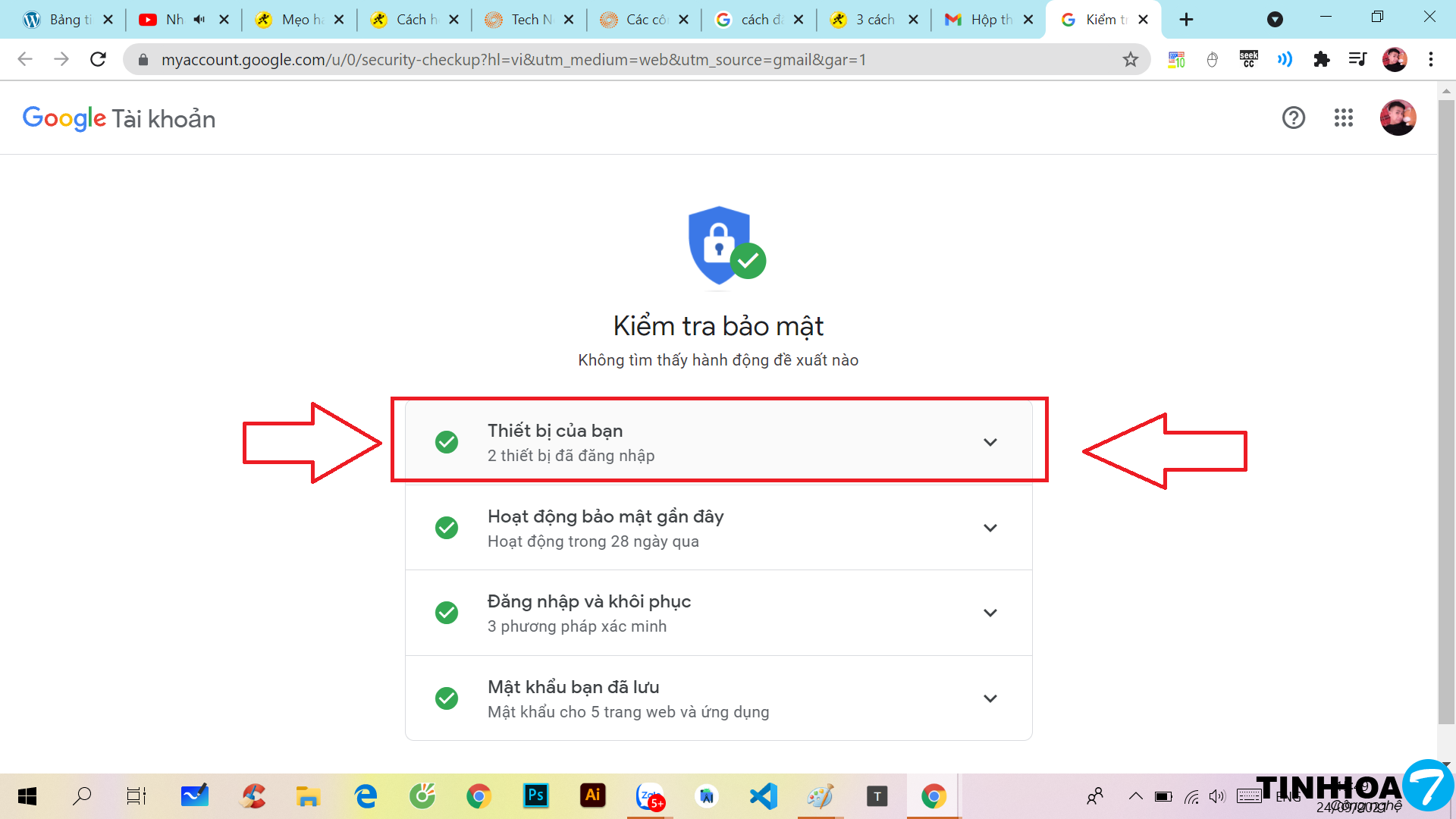The width and height of the screenshot is (1456, 819).
Task: Open Chrome extensions puzzle icon
Action: pyautogui.click(x=1321, y=59)
